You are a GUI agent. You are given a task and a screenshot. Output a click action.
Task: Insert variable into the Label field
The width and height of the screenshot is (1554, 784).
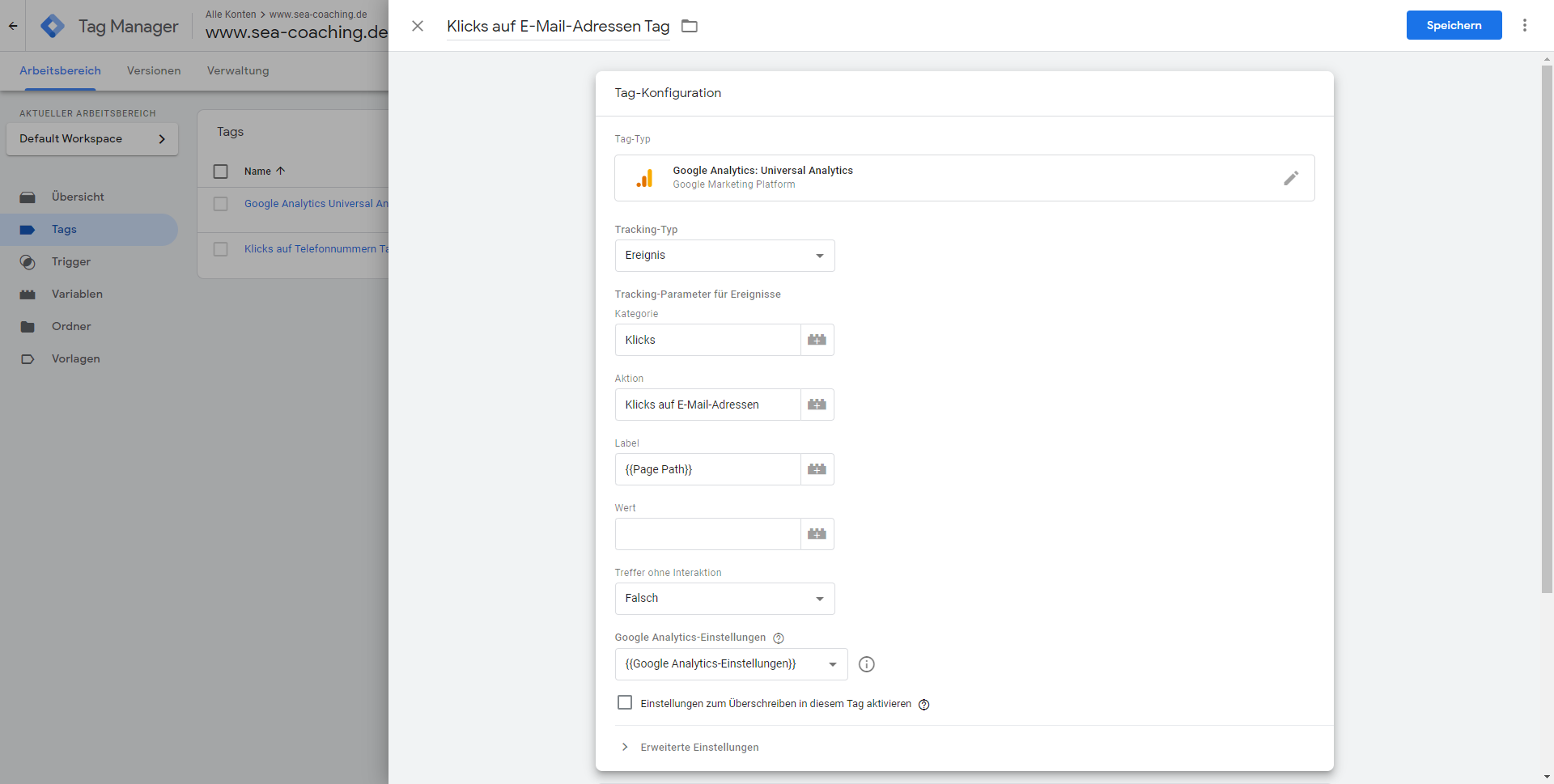[x=817, y=469]
